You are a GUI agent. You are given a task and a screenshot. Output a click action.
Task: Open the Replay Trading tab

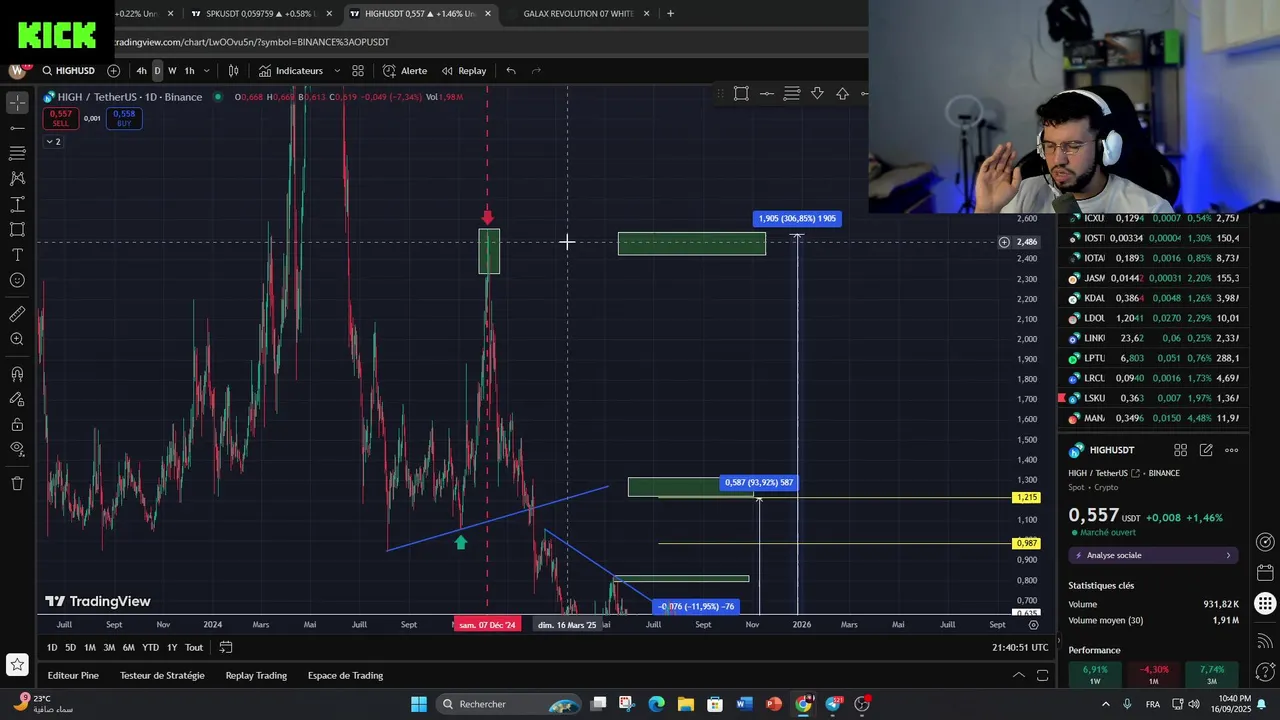[x=256, y=675]
